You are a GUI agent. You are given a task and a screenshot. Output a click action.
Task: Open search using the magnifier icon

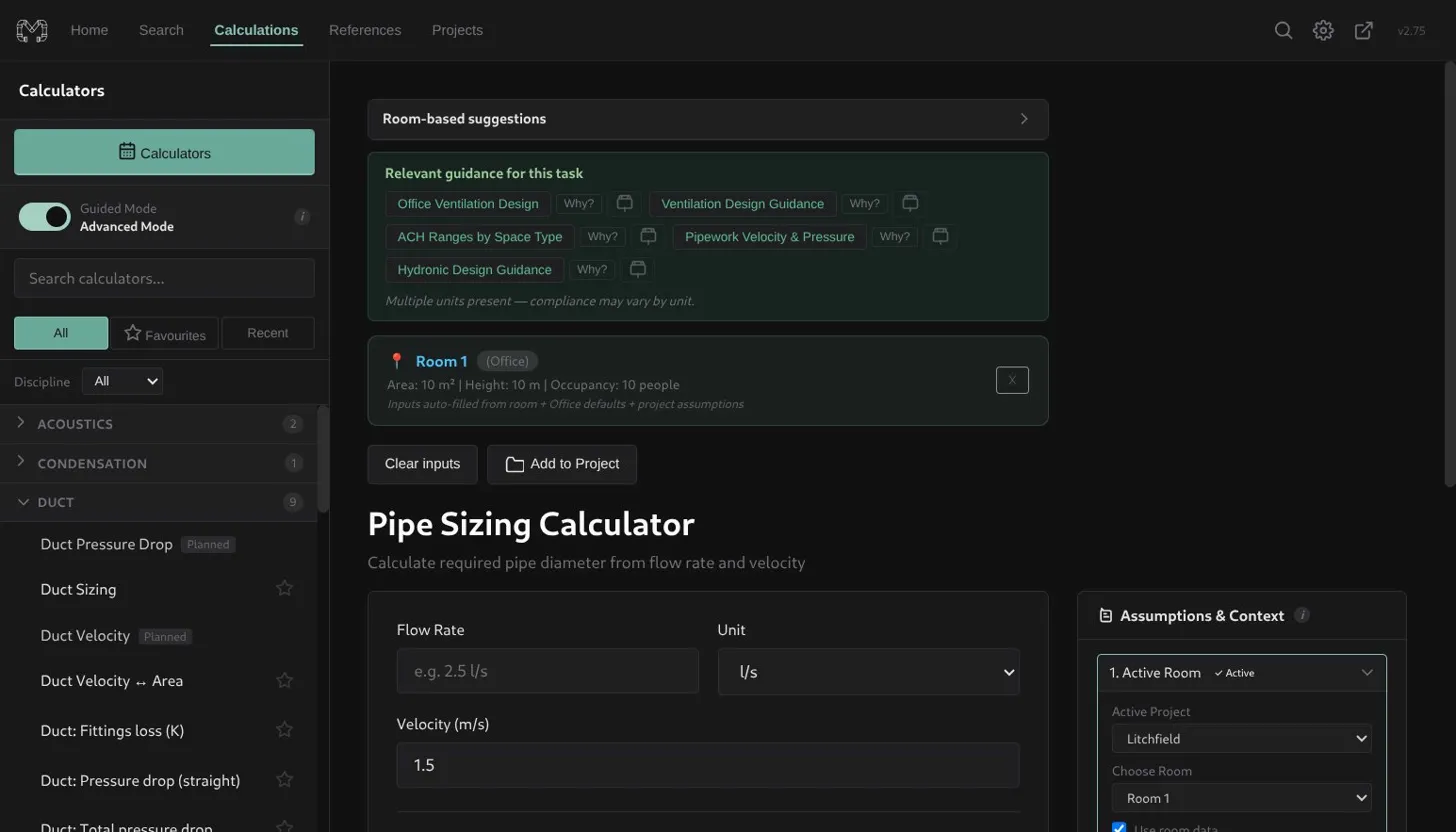pos(1283,30)
